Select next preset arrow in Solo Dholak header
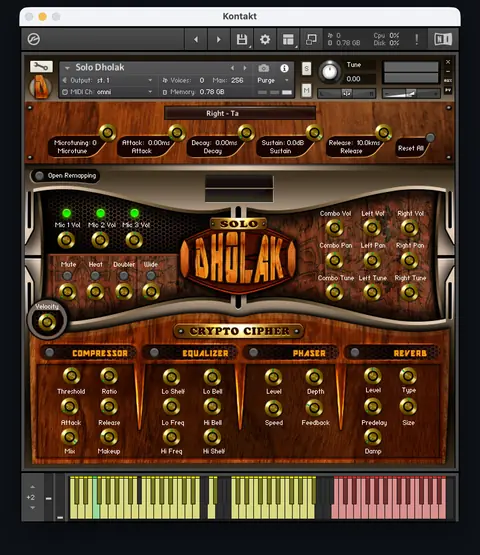Screen dimensions: 480x555 [245, 68]
